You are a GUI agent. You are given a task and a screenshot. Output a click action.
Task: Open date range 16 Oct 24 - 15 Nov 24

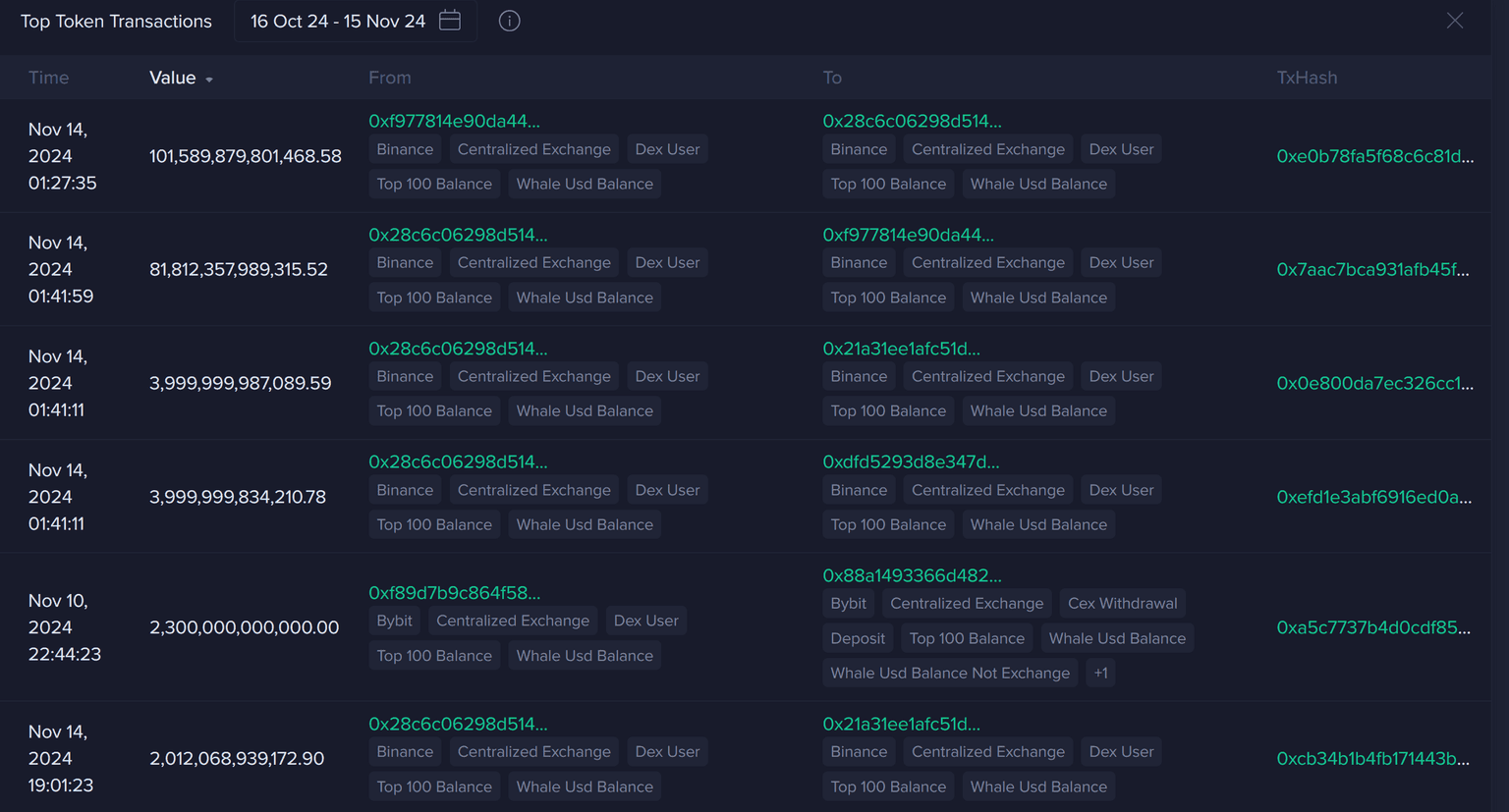coord(337,21)
